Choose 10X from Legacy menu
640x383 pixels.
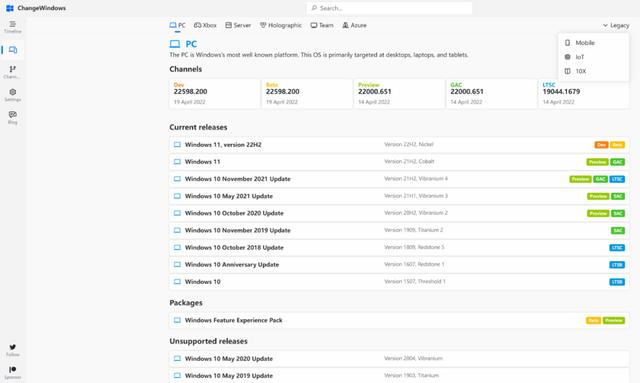593,71
